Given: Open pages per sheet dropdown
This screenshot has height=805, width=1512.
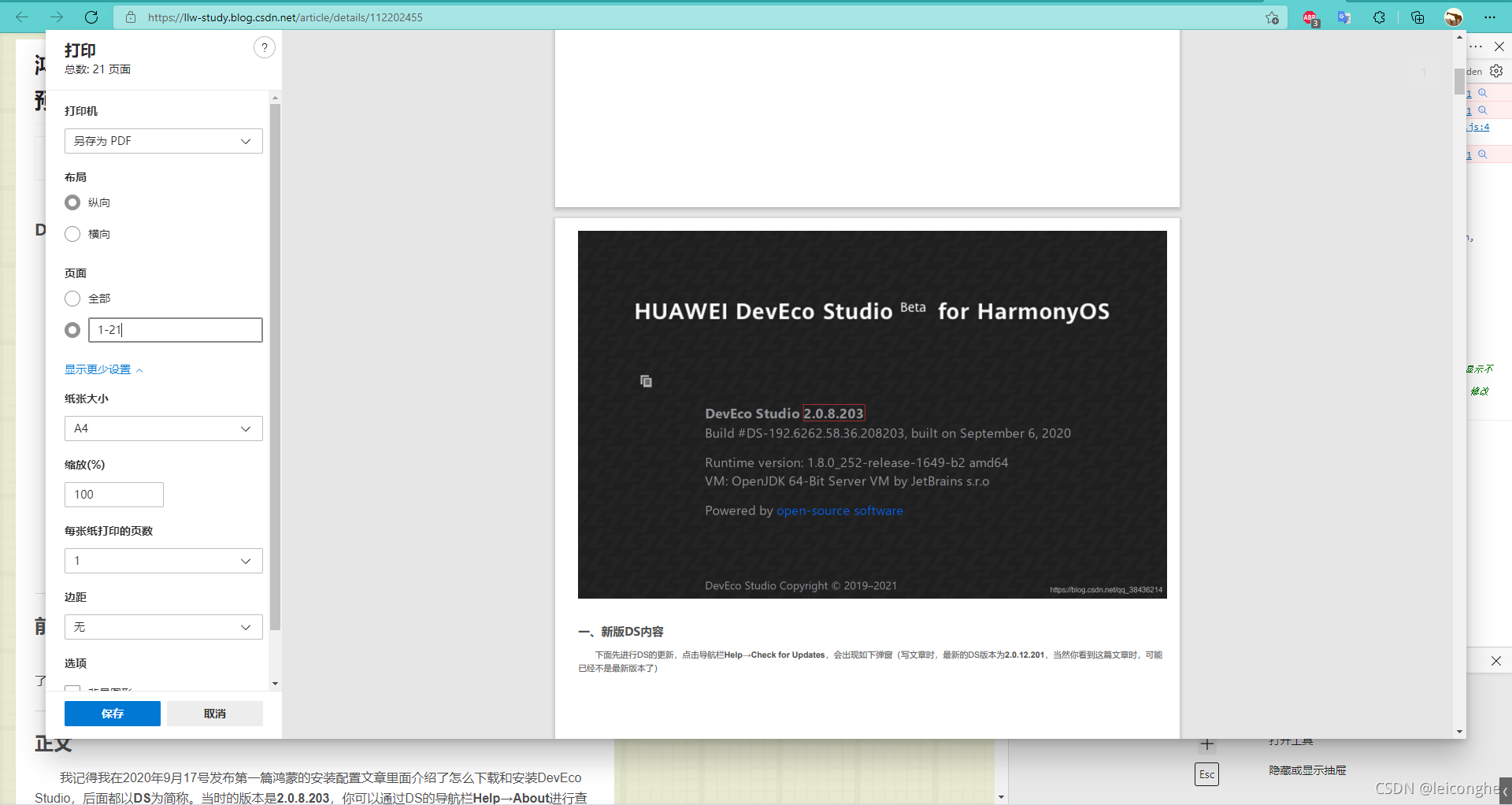Looking at the screenshot, I should 164,561.
